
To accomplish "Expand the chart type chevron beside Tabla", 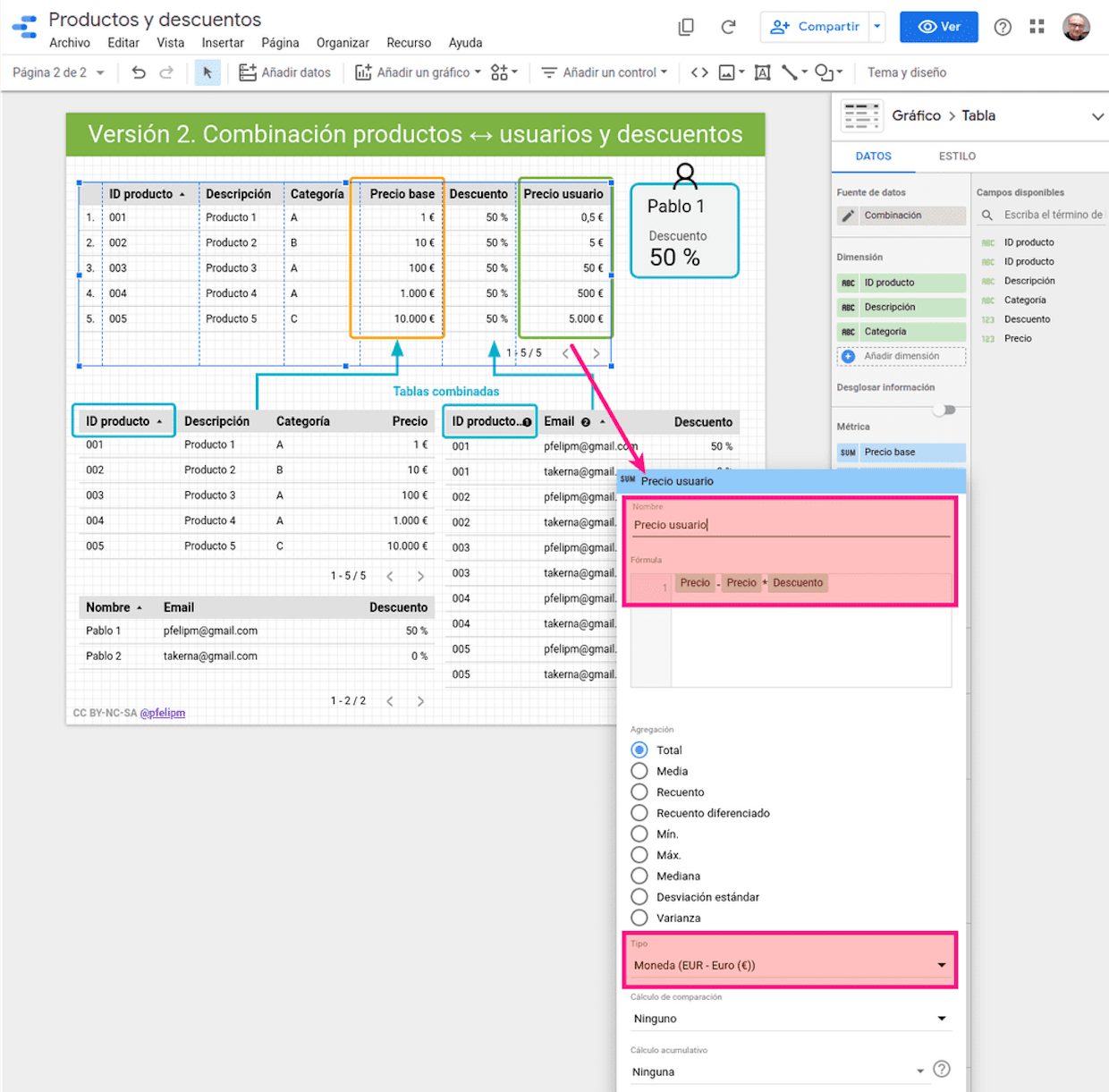I will 1097,116.
